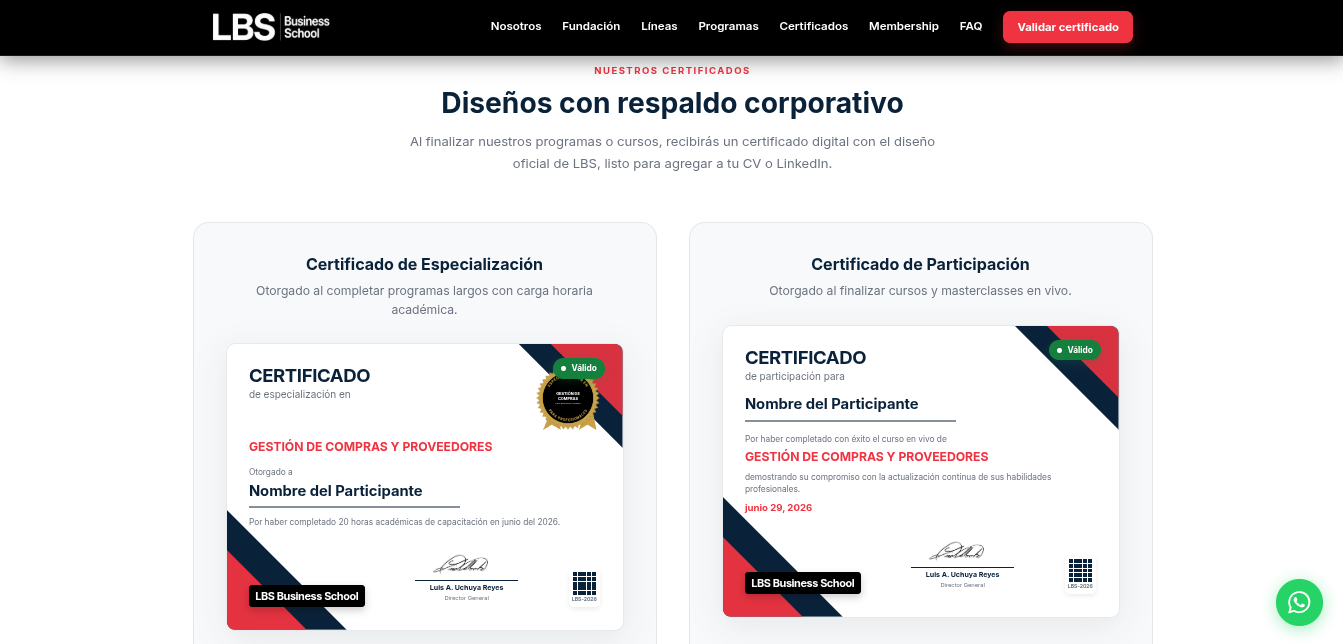Click the 'Certificado de Especialización' card heading

(424, 264)
